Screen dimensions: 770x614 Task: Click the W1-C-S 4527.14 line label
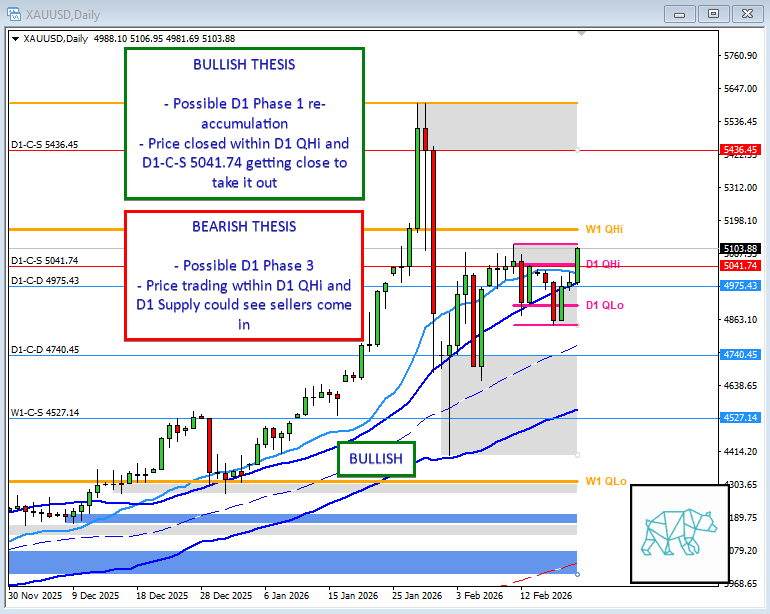(45, 412)
